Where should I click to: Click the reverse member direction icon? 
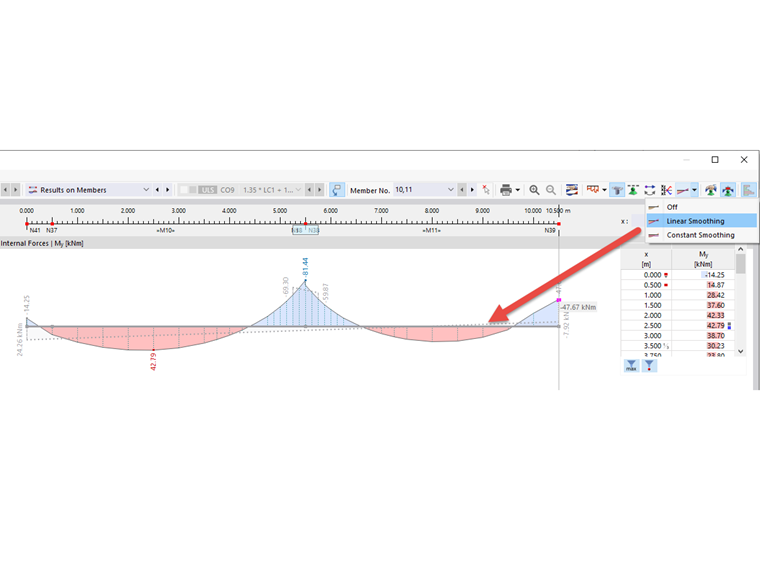[x=649, y=190]
